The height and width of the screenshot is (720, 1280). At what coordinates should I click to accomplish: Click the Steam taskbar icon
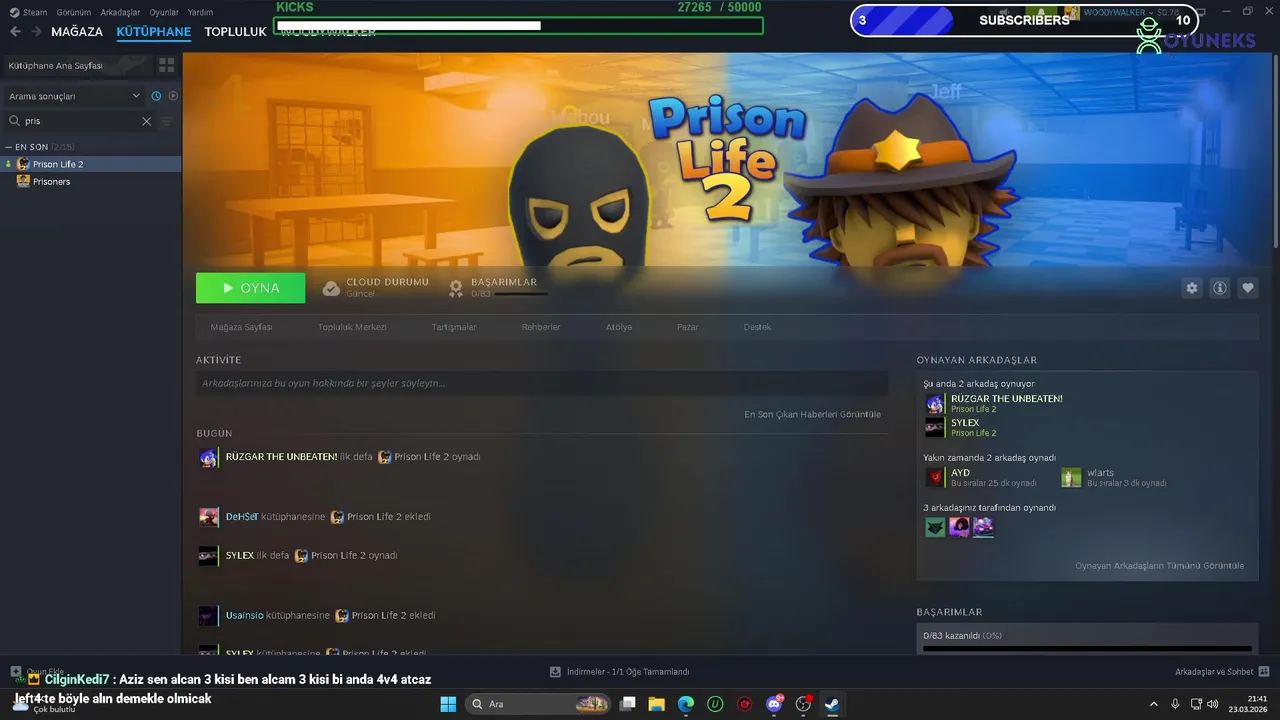point(832,704)
